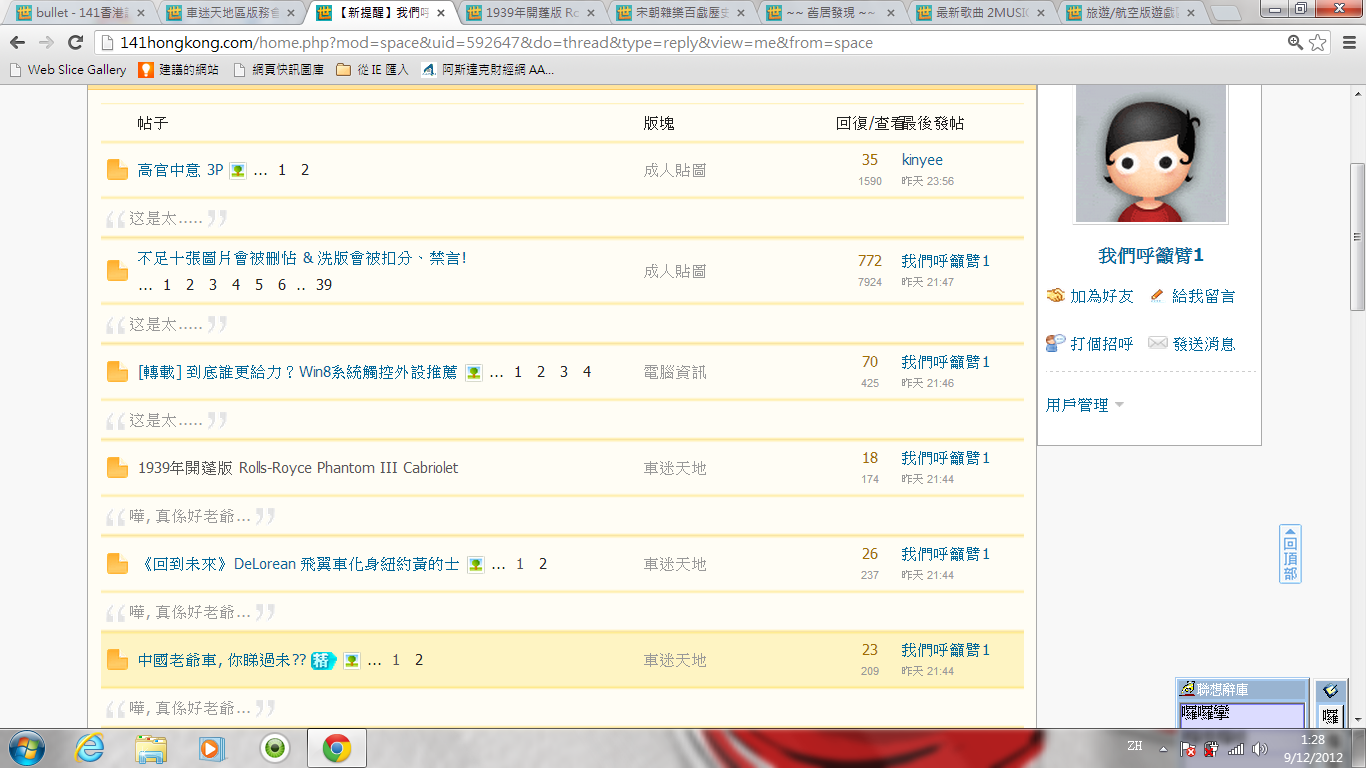Open the Chrome menu button
Screen dimensions: 1366x768
(1346, 43)
